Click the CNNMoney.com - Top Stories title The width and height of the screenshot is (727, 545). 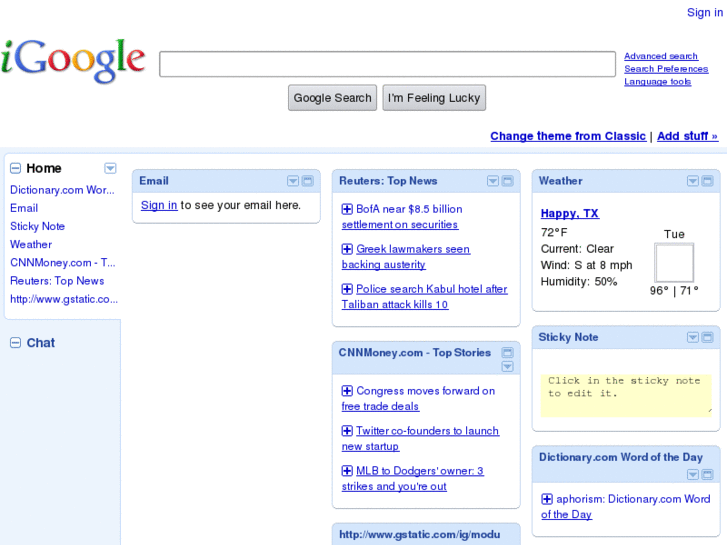tap(415, 353)
